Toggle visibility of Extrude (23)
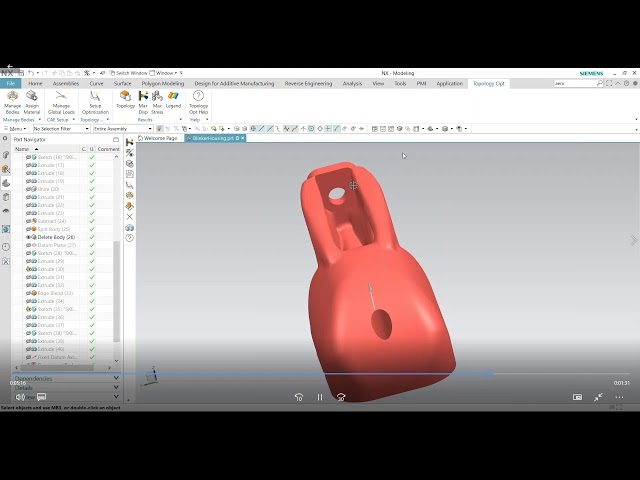 29,213
